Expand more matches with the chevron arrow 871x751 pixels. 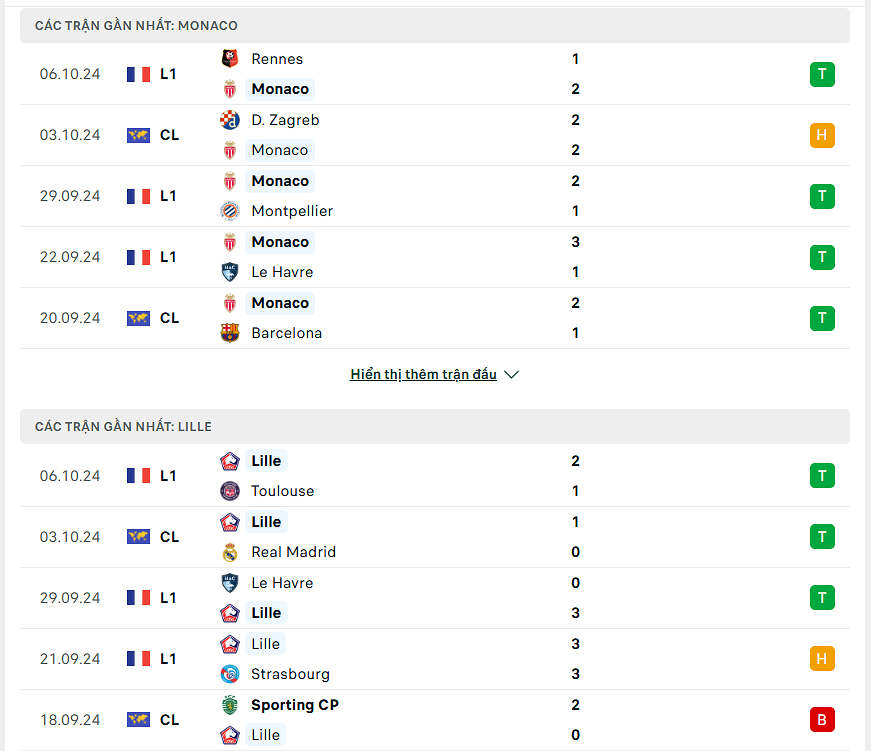[512, 375]
